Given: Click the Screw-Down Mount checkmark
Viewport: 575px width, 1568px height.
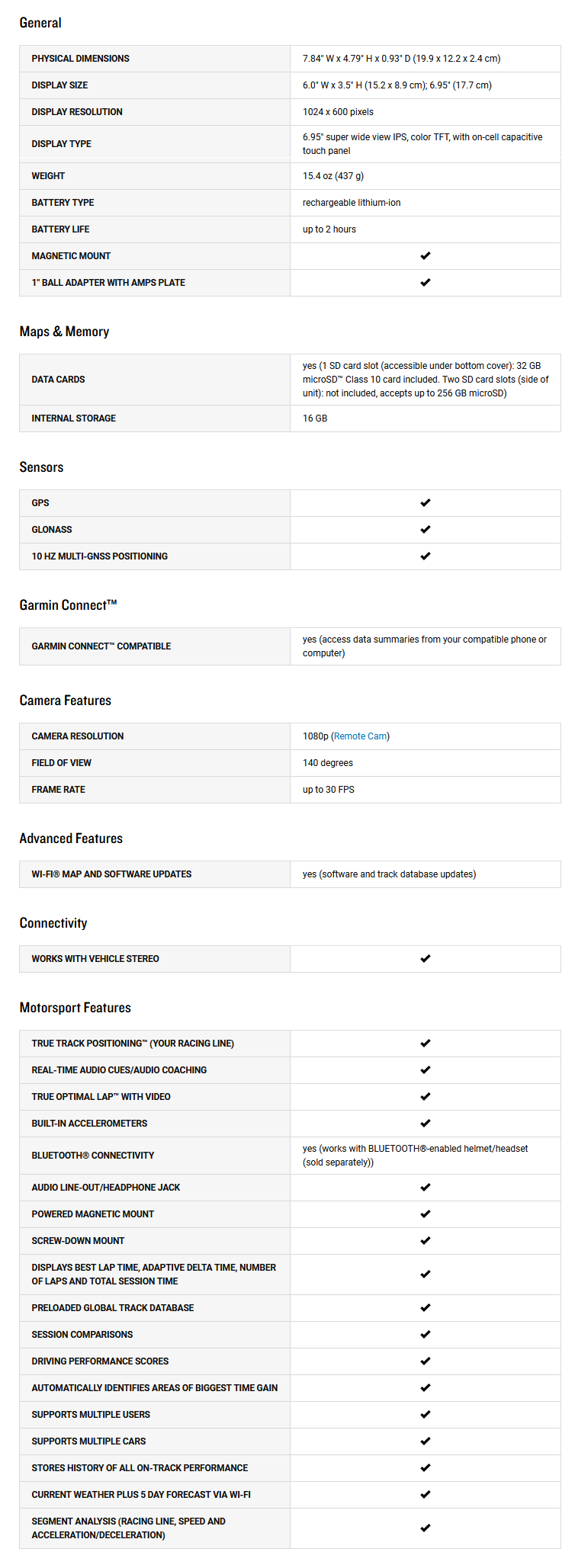Looking at the screenshot, I should [426, 1241].
